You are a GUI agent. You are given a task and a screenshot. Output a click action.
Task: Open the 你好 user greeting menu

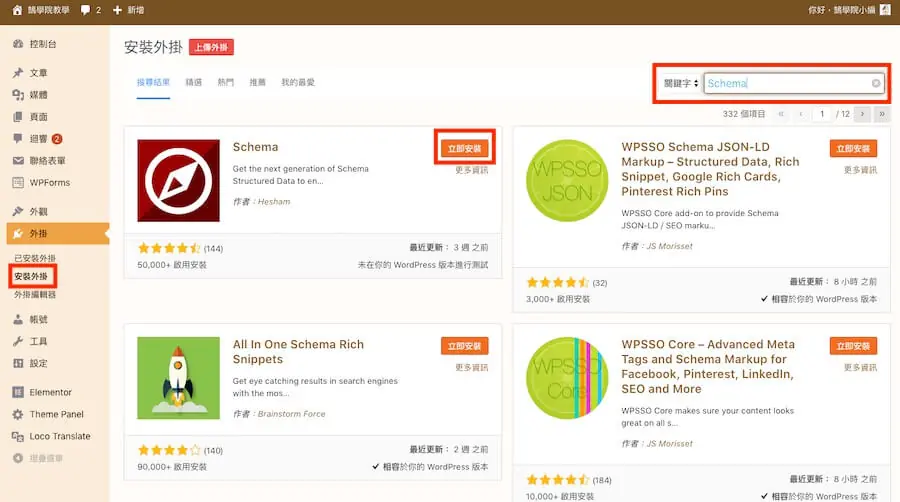(841, 10)
